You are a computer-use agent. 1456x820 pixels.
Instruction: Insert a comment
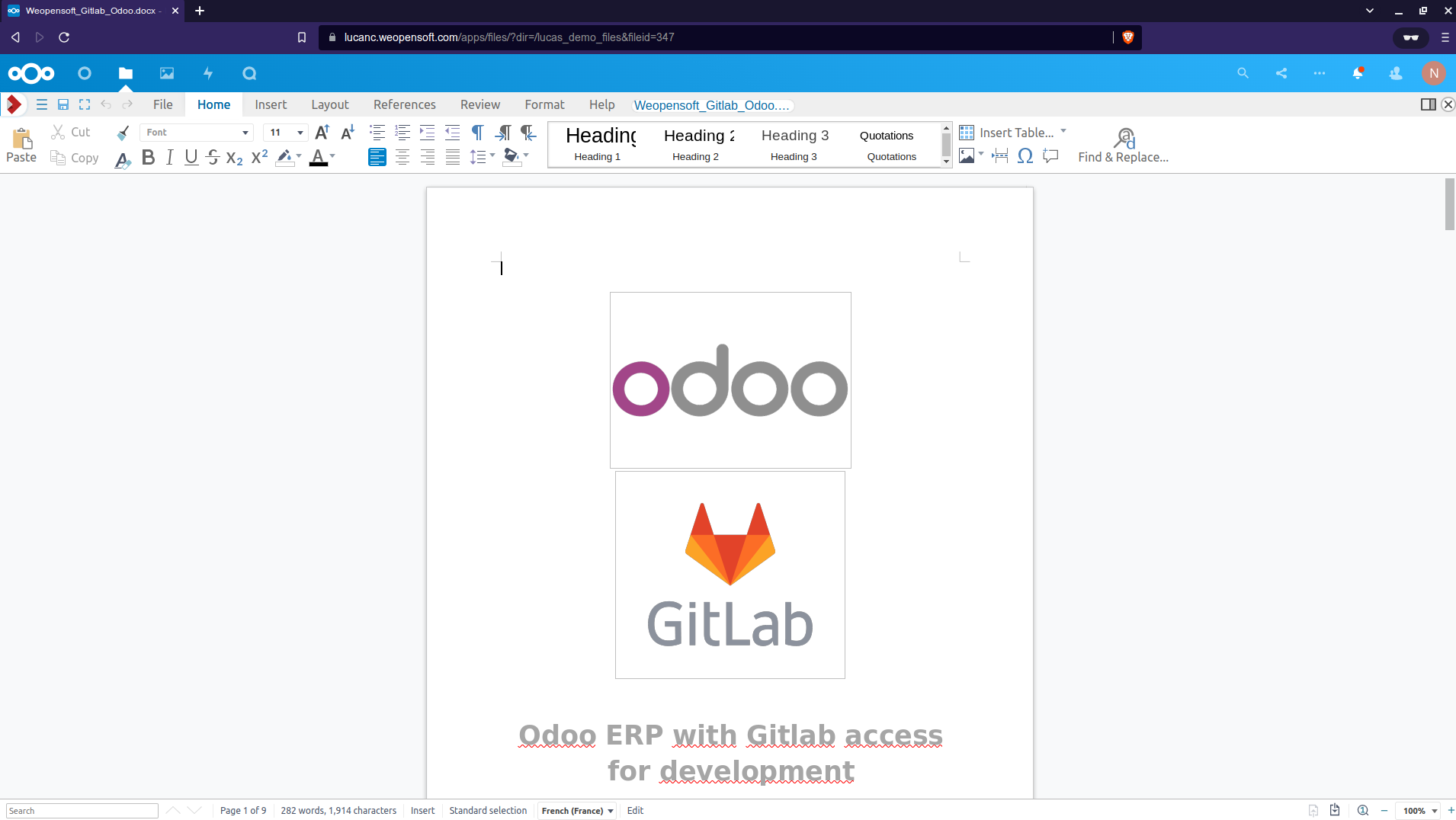coord(1050,156)
